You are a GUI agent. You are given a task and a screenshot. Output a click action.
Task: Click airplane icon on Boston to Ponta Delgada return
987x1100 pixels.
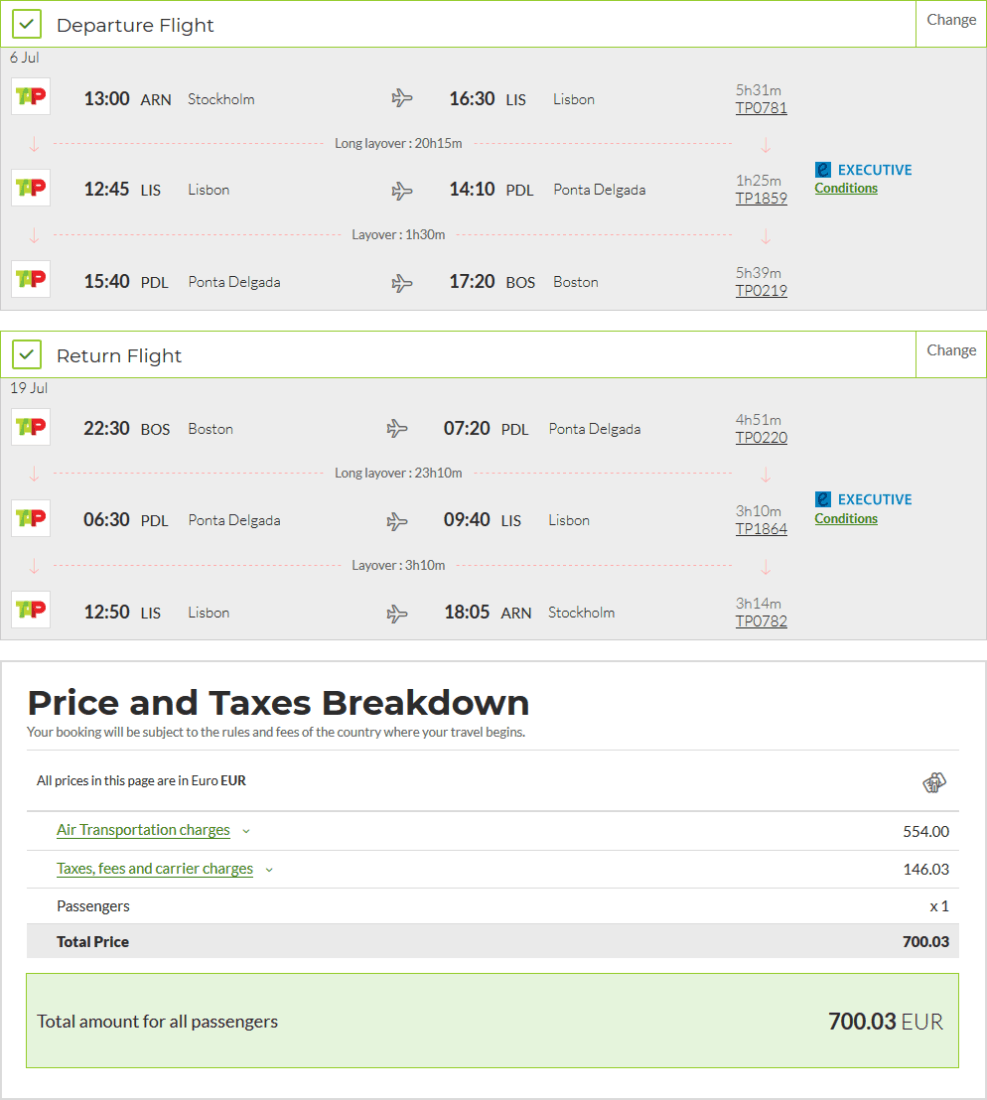[x=397, y=429]
